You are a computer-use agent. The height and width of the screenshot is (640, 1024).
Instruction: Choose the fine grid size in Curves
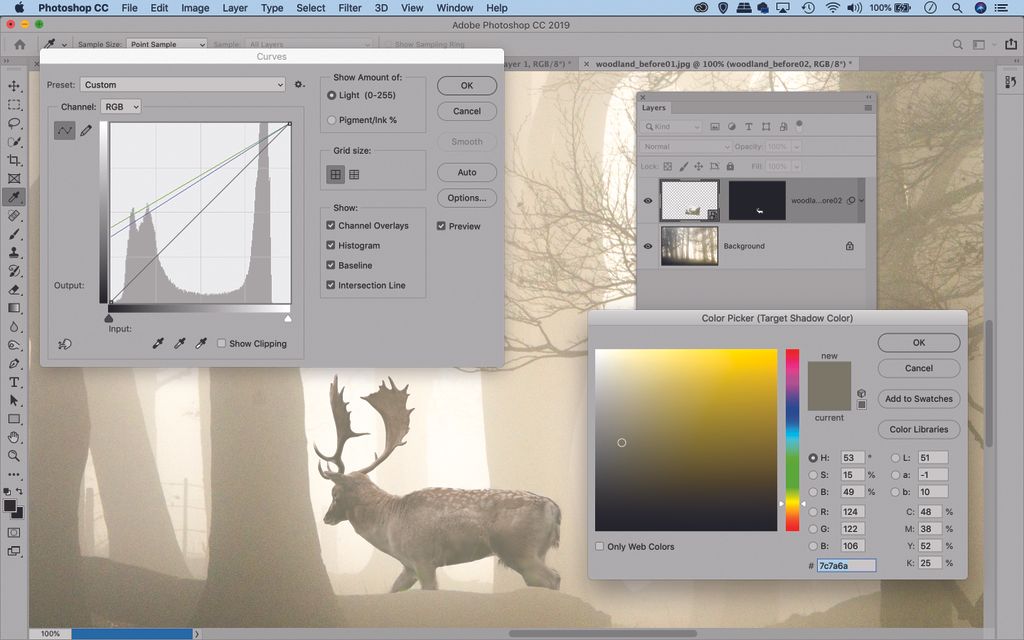[354, 174]
